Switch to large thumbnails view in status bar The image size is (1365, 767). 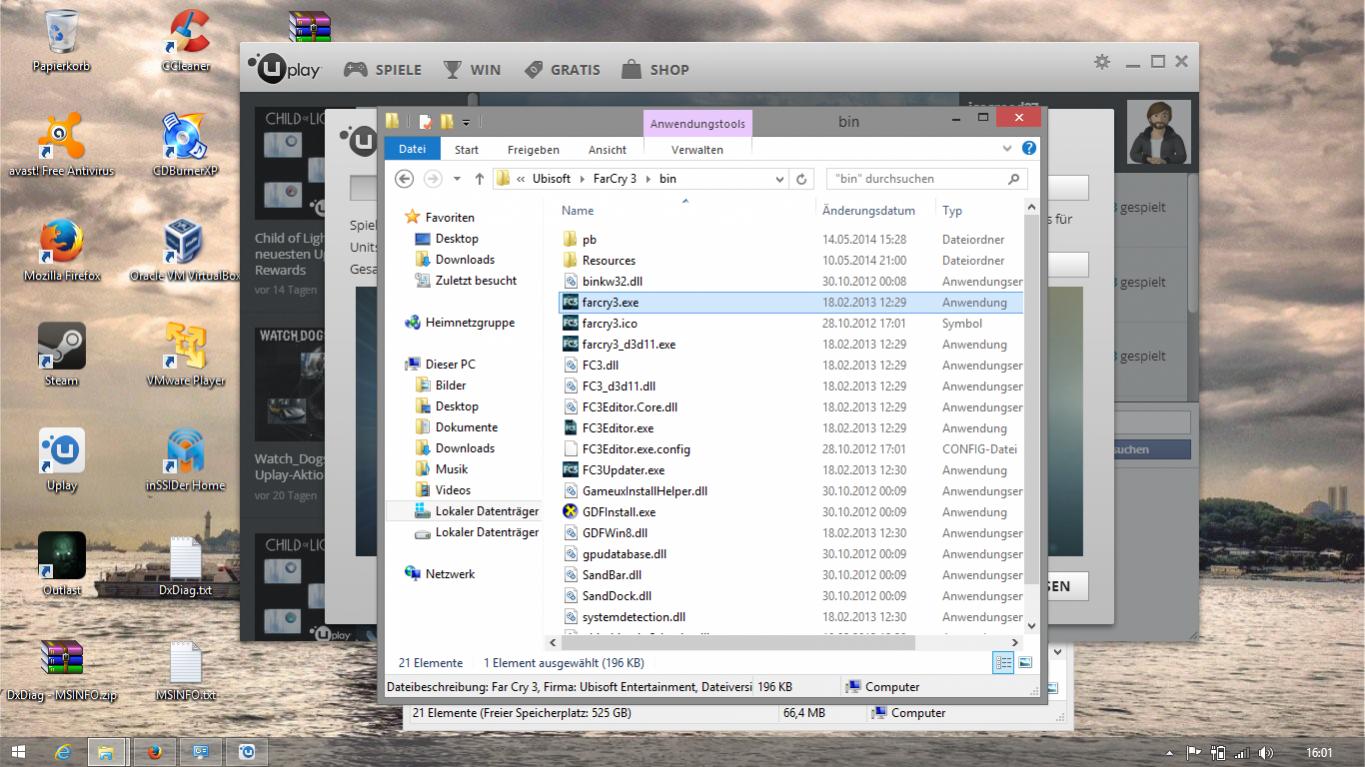point(1025,662)
